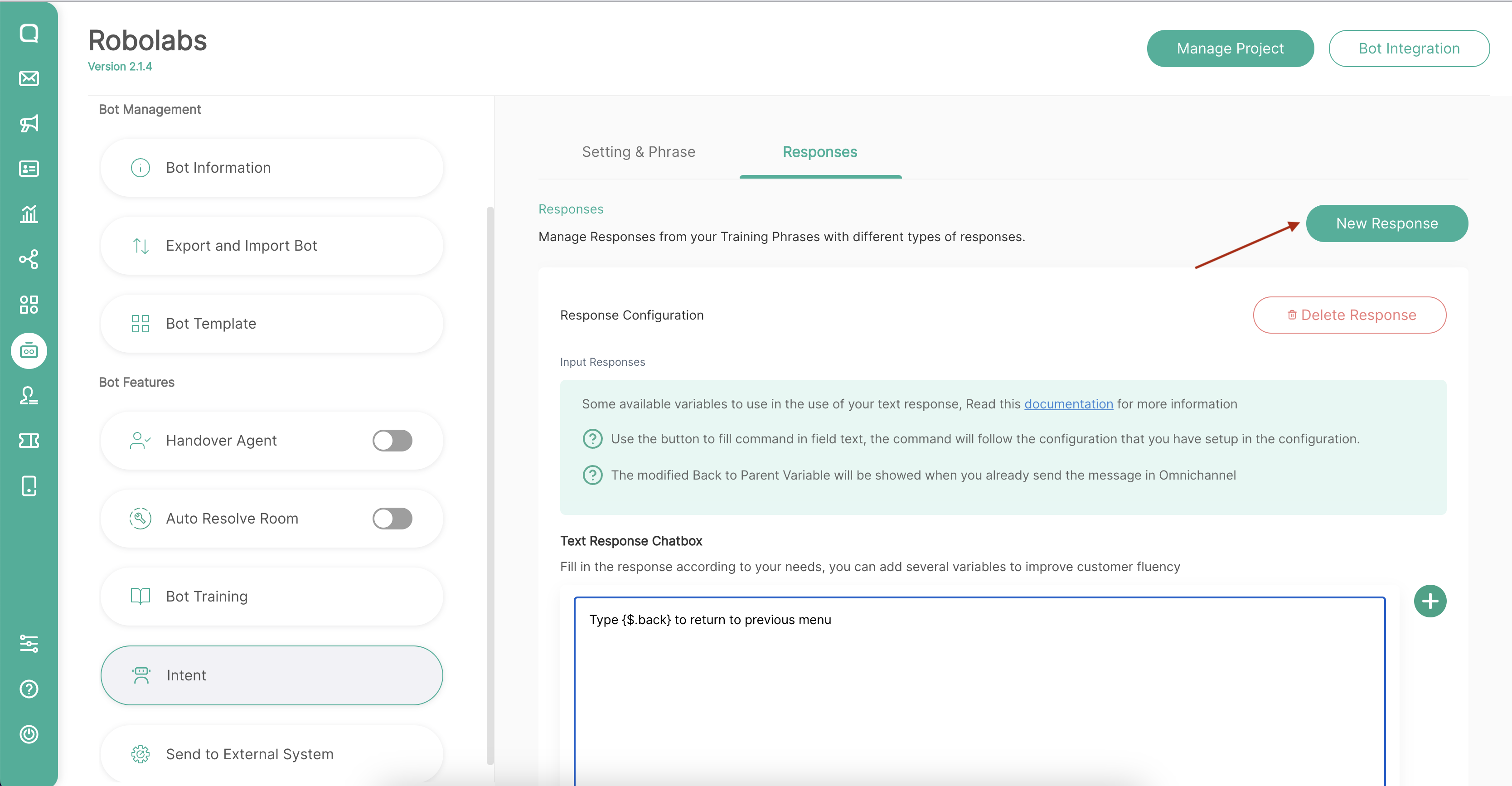Open the documentation link

tap(1068, 404)
